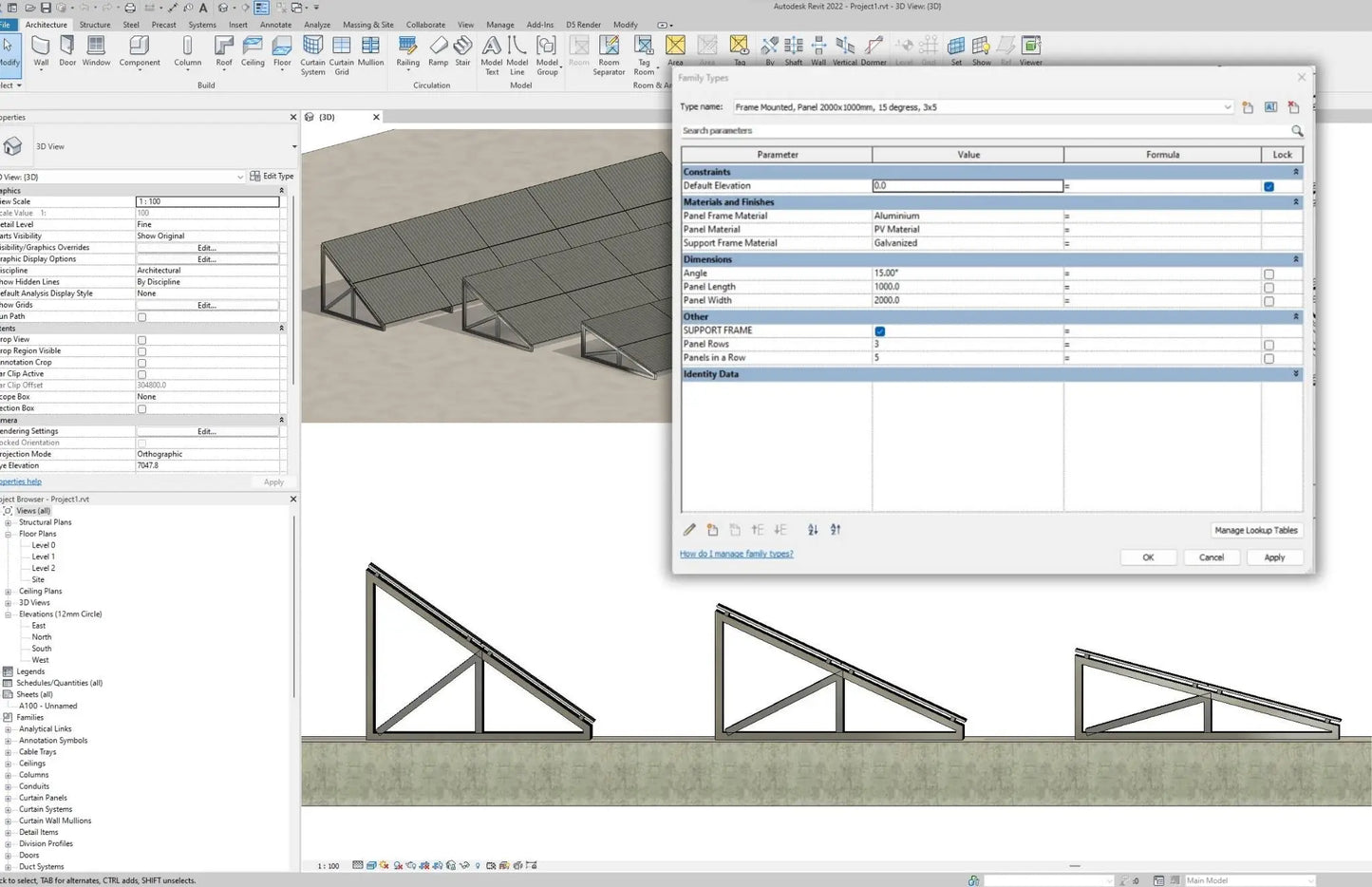The image size is (1372, 887).
Task: Select the Wall tool in ribbon
Action: pyautogui.click(x=41, y=50)
